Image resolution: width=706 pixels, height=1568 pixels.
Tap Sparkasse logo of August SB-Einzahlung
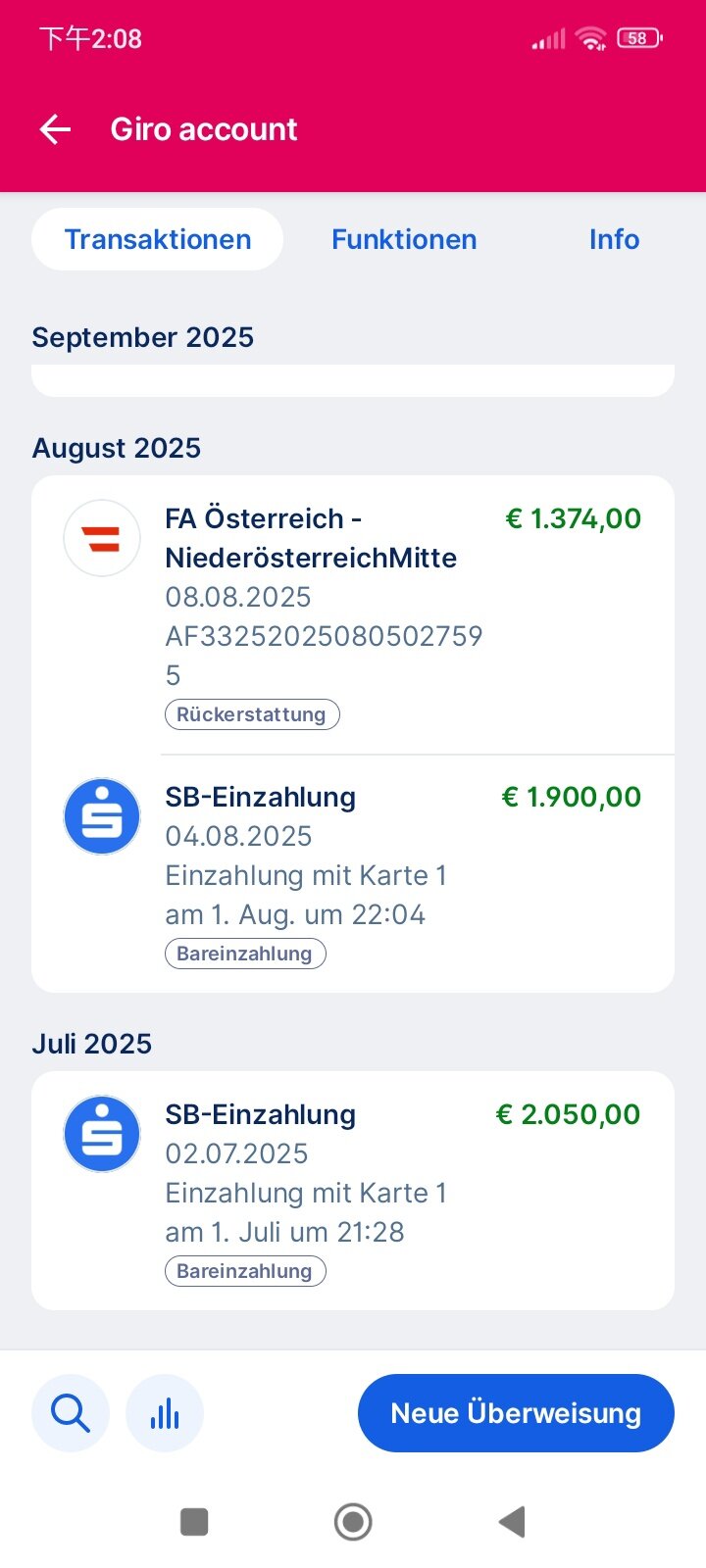click(102, 816)
